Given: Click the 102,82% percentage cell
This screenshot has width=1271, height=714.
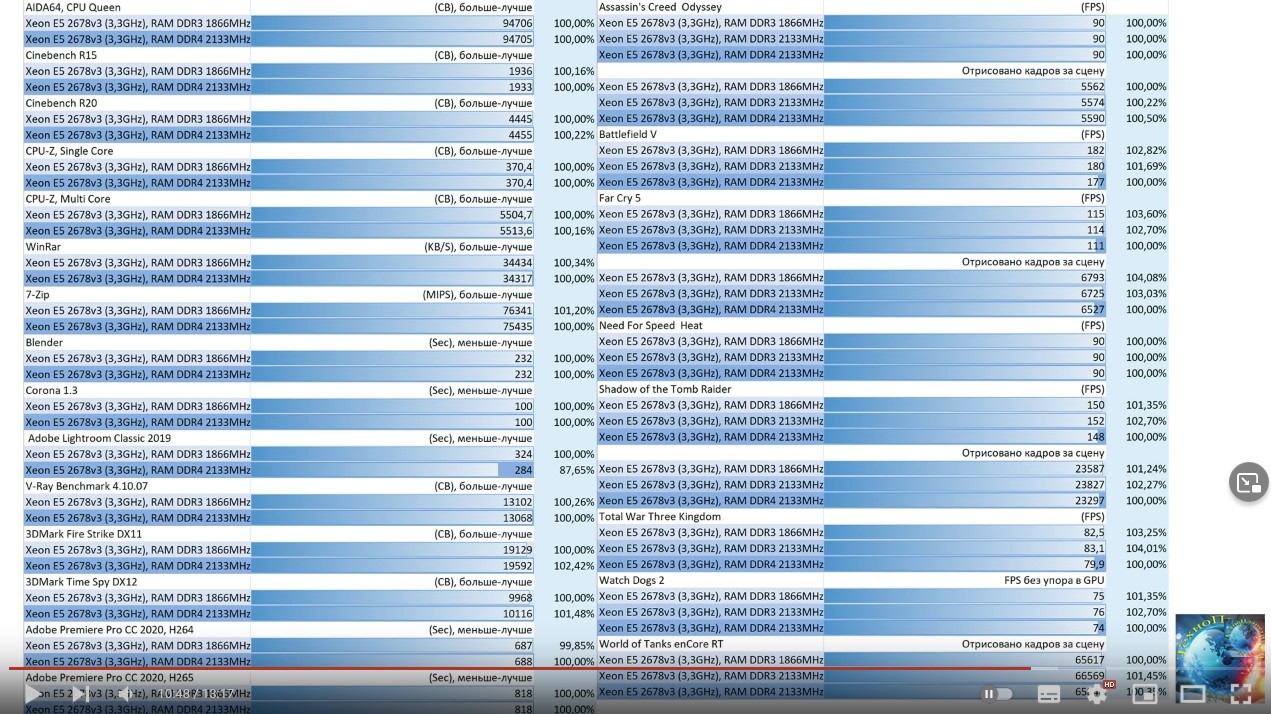Looking at the screenshot, I should point(1146,150).
